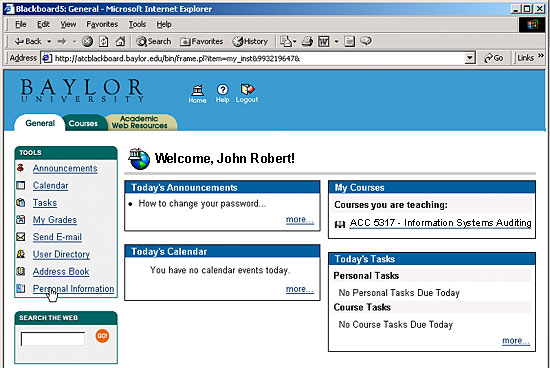Click the Tasks tool icon
Screen dimensions: 550x368
21,202
